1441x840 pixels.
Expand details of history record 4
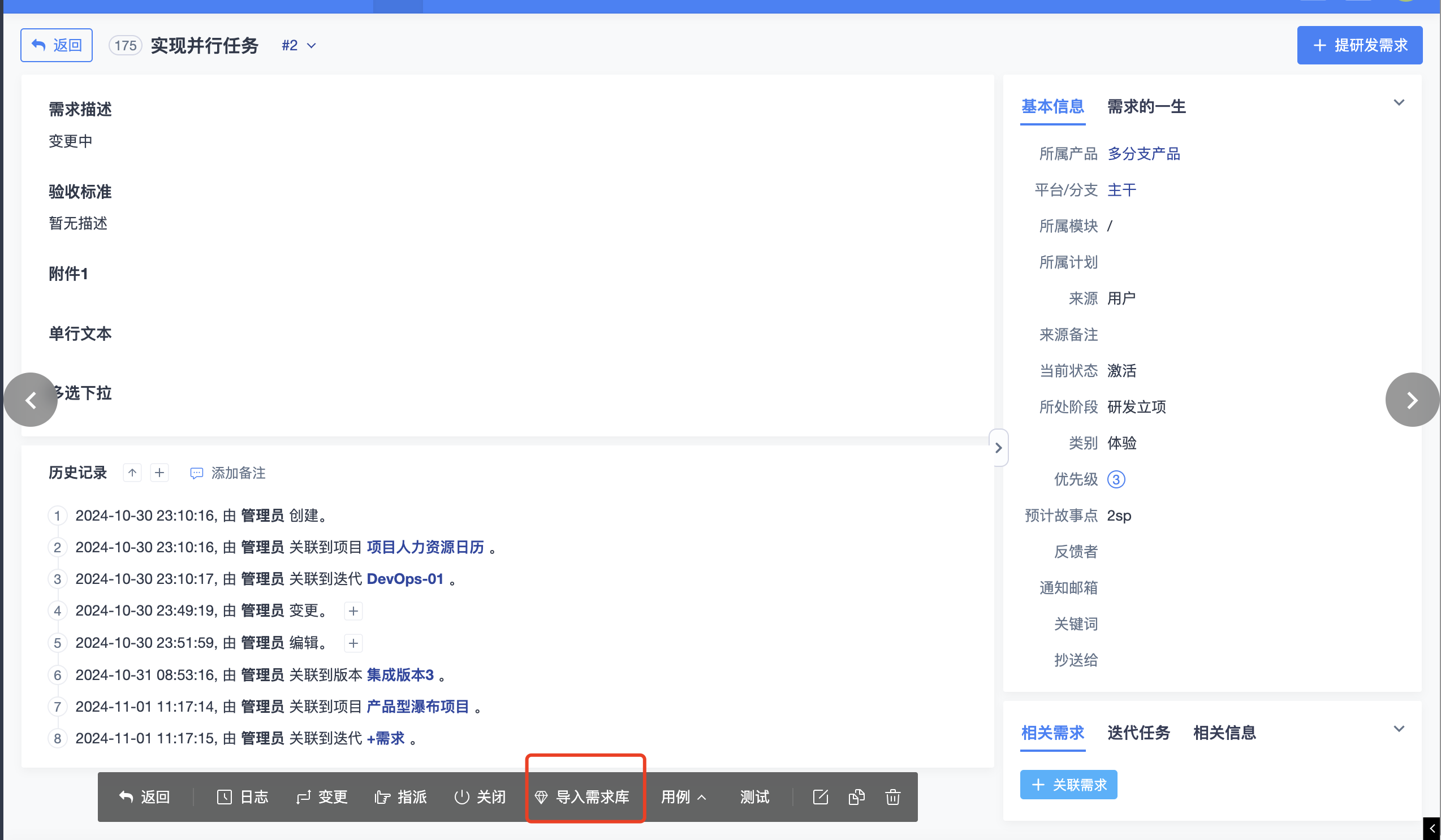pos(353,611)
